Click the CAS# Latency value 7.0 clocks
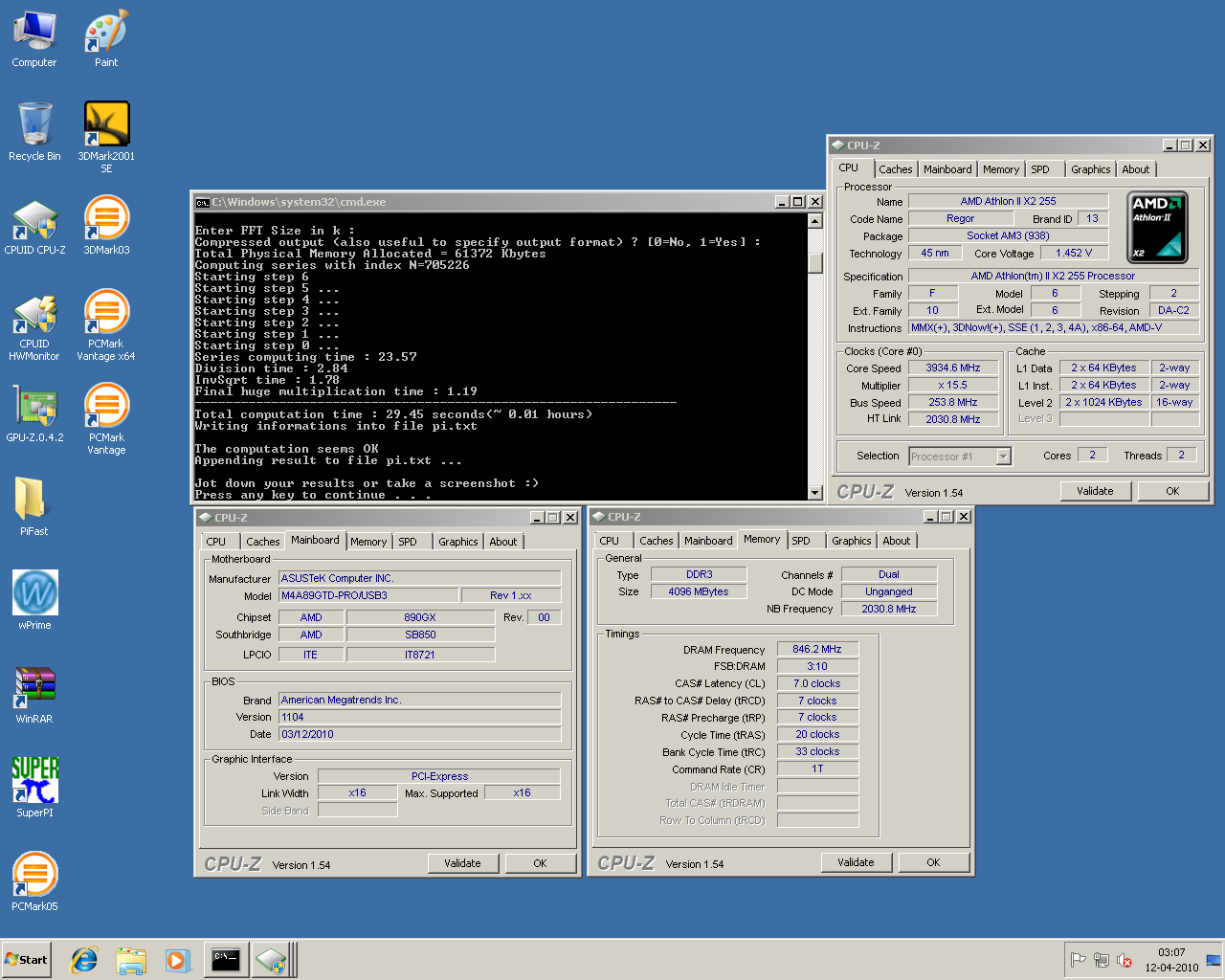The height and width of the screenshot is (980, 1225). (817, 683)
